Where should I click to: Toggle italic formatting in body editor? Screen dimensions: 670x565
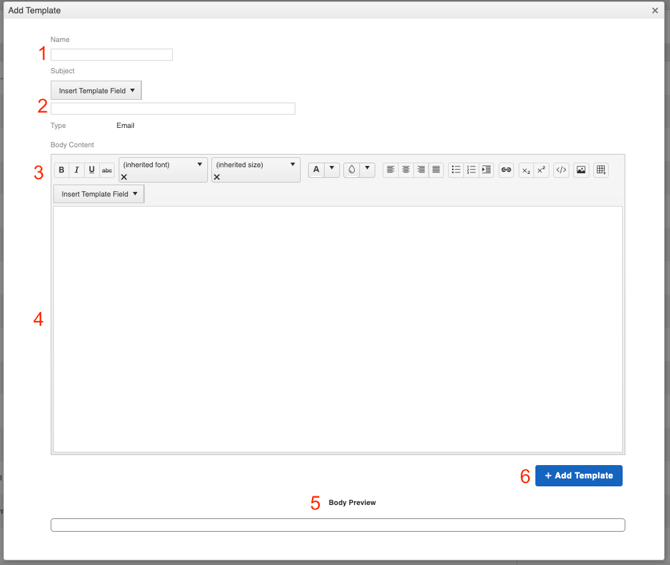76,170
